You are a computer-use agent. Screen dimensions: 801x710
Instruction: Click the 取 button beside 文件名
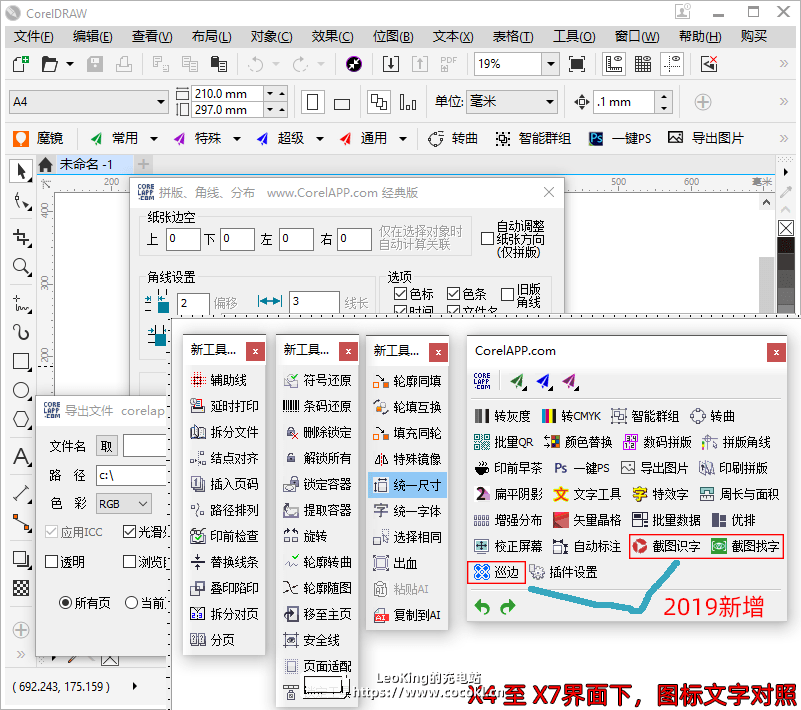tap(107, 446)
